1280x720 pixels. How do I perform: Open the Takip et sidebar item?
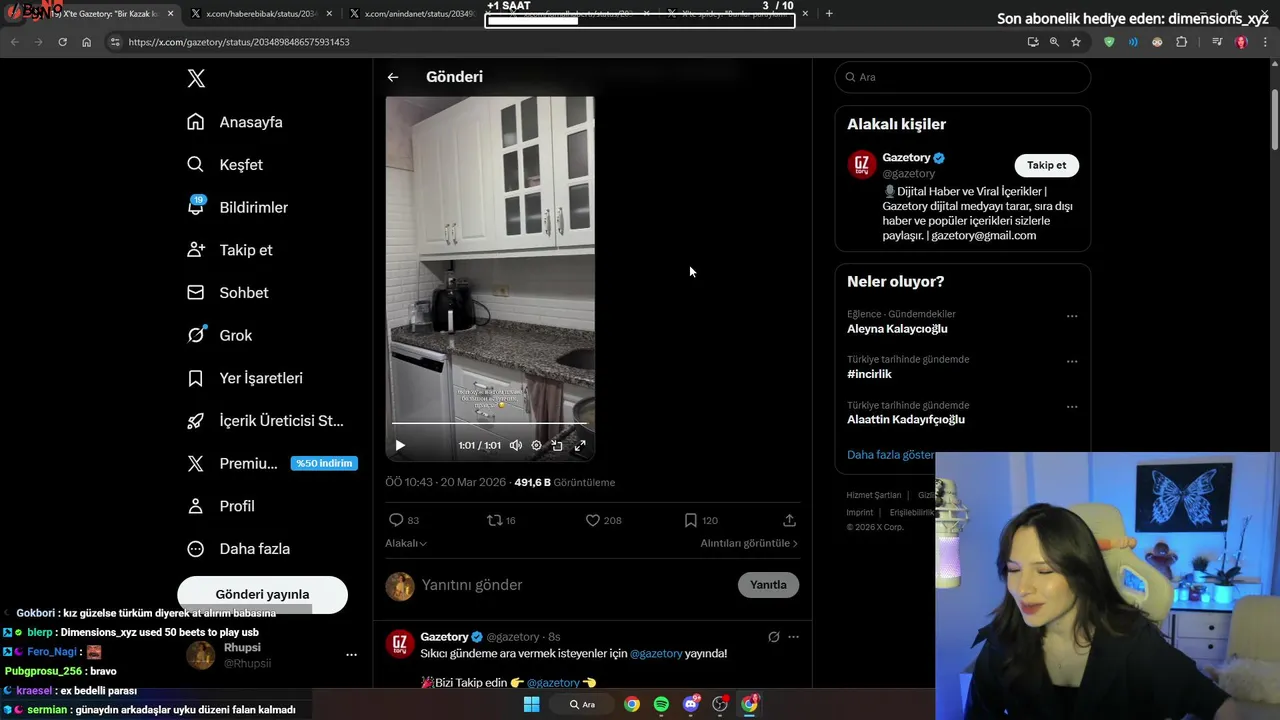(229, 250)
